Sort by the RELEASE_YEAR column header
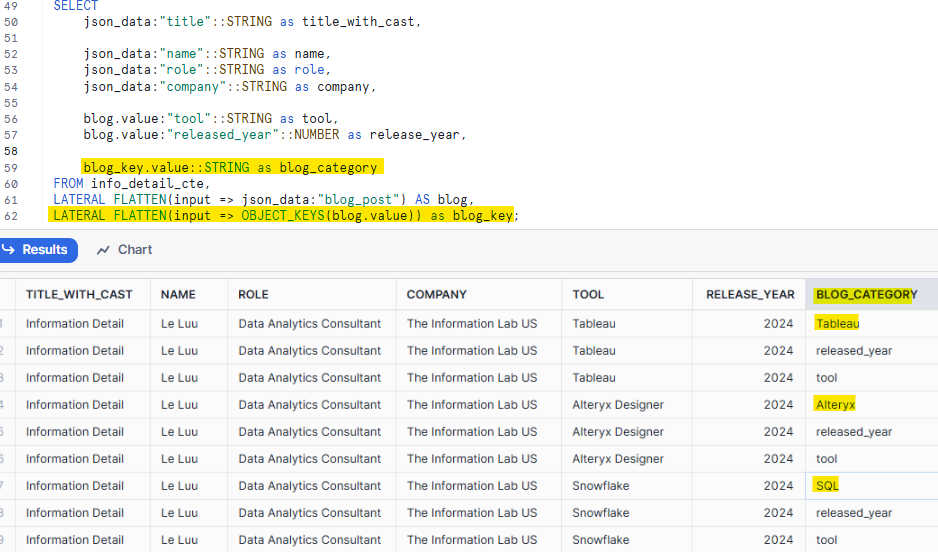 coord(750,294)
